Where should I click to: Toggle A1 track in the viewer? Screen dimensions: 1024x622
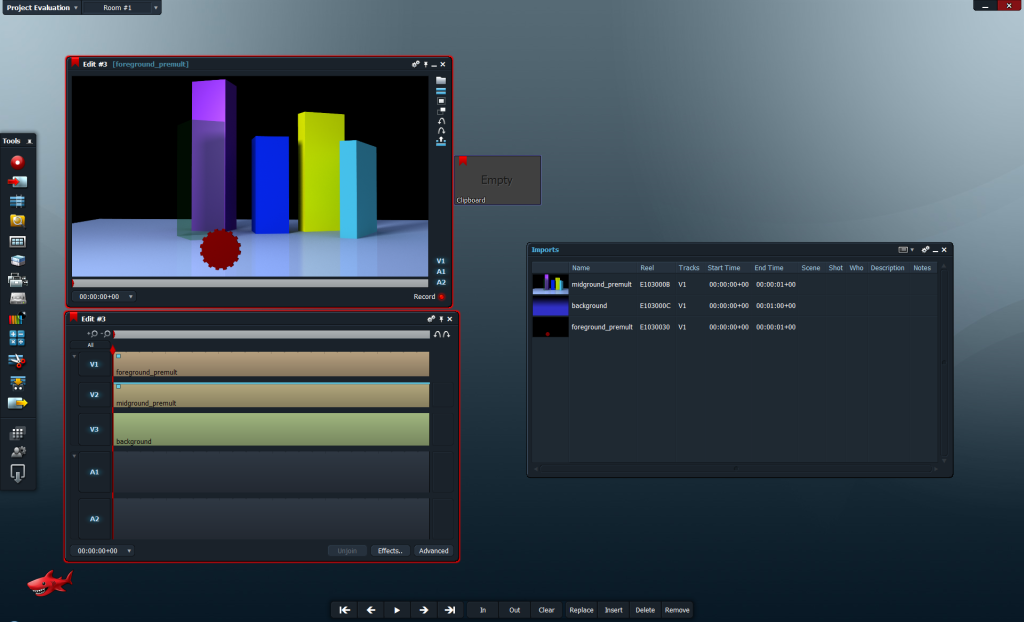441,272
